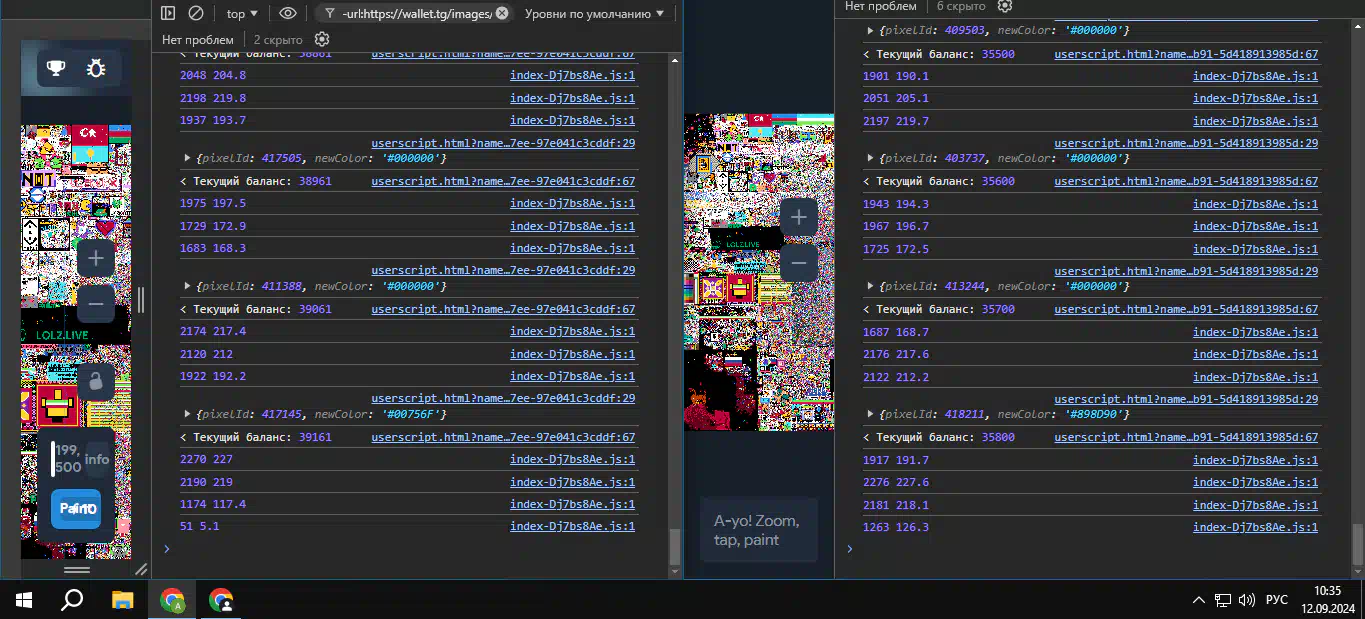Open userscript link beside 'Текущий баланс: 39161'
Viewport: 1365px width, 619px height.
pos(503,437)
